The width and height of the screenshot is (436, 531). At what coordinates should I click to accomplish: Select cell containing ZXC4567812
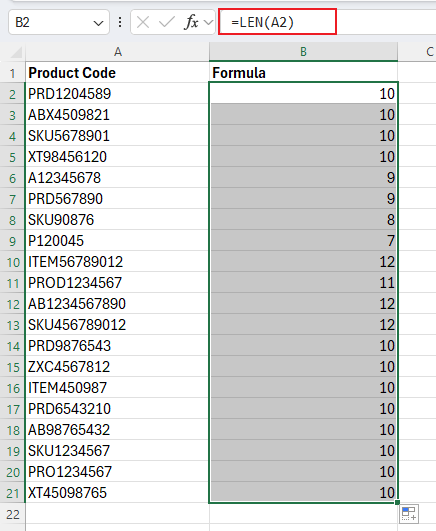point(117,367)
